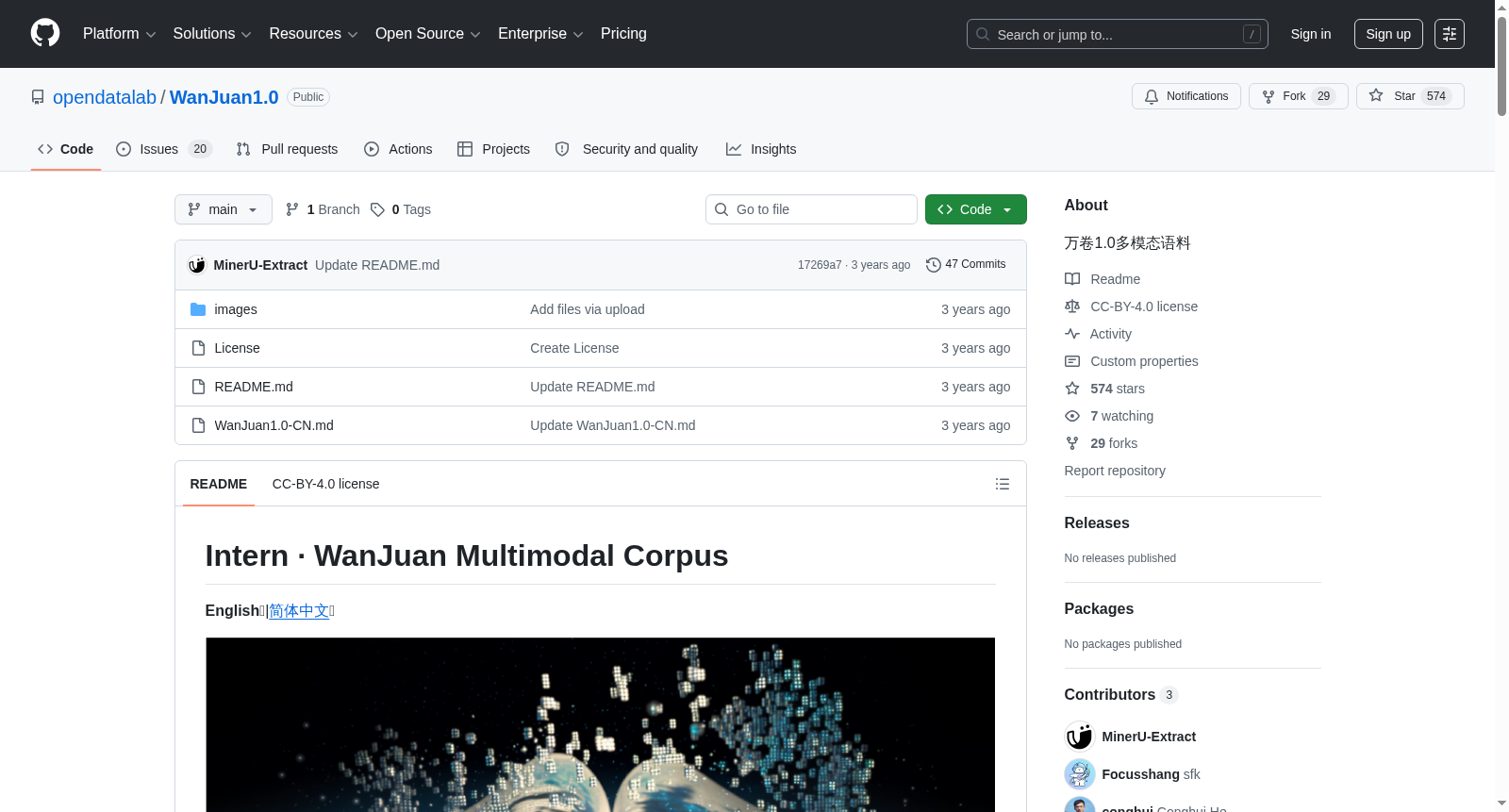Switch to the Actions tab
Image resolution: width=1509 pixels, height=812 pixels.
[398, 149]
